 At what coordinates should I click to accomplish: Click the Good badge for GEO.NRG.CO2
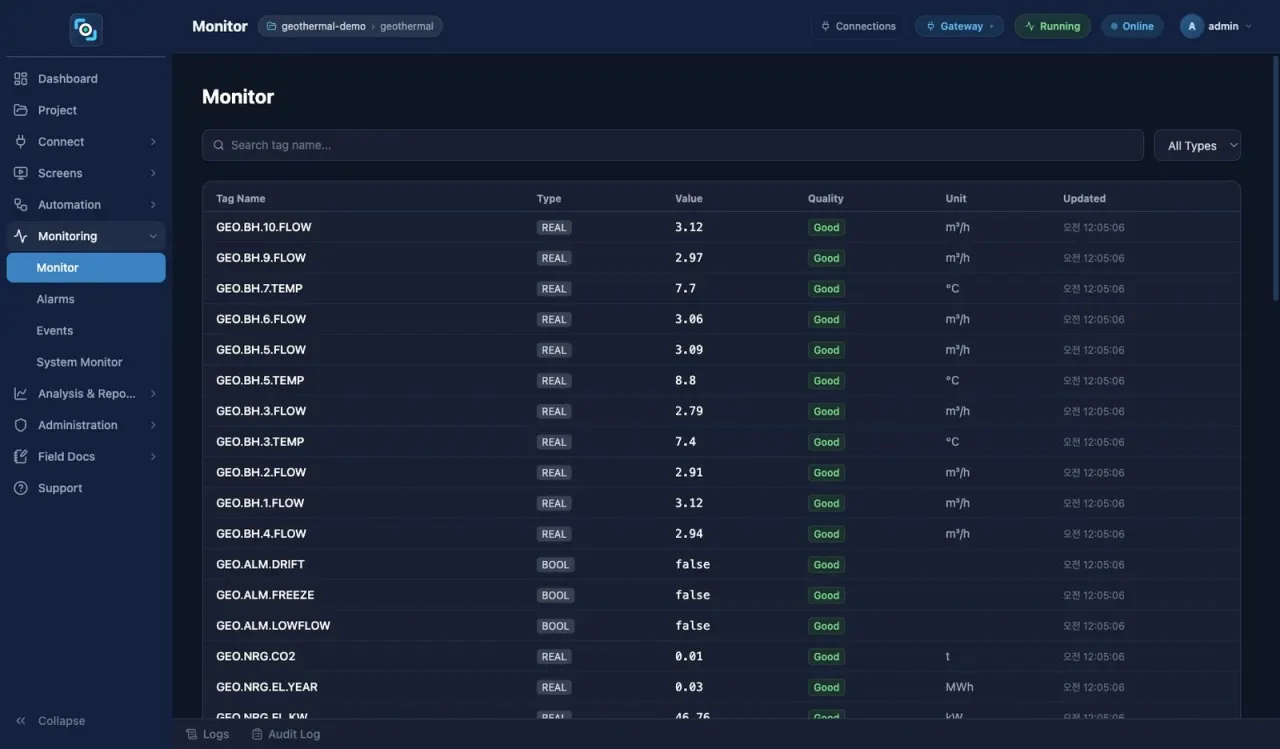[826, 657]
